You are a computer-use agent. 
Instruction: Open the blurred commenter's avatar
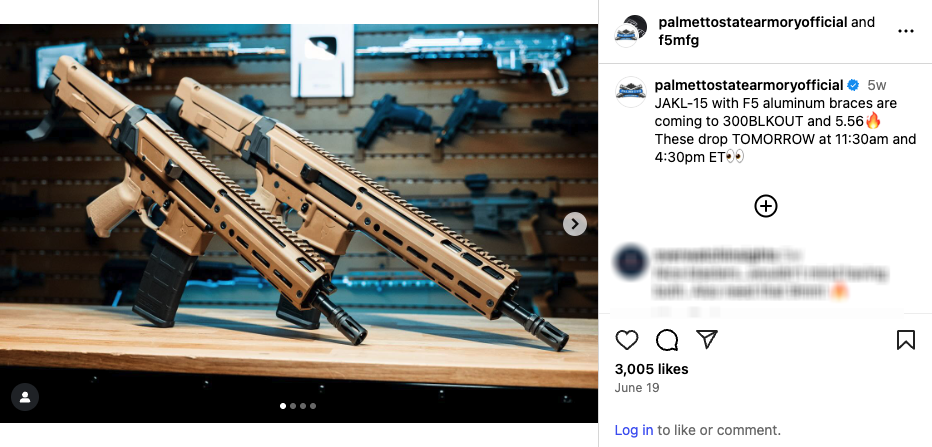(x=631, y=262)
